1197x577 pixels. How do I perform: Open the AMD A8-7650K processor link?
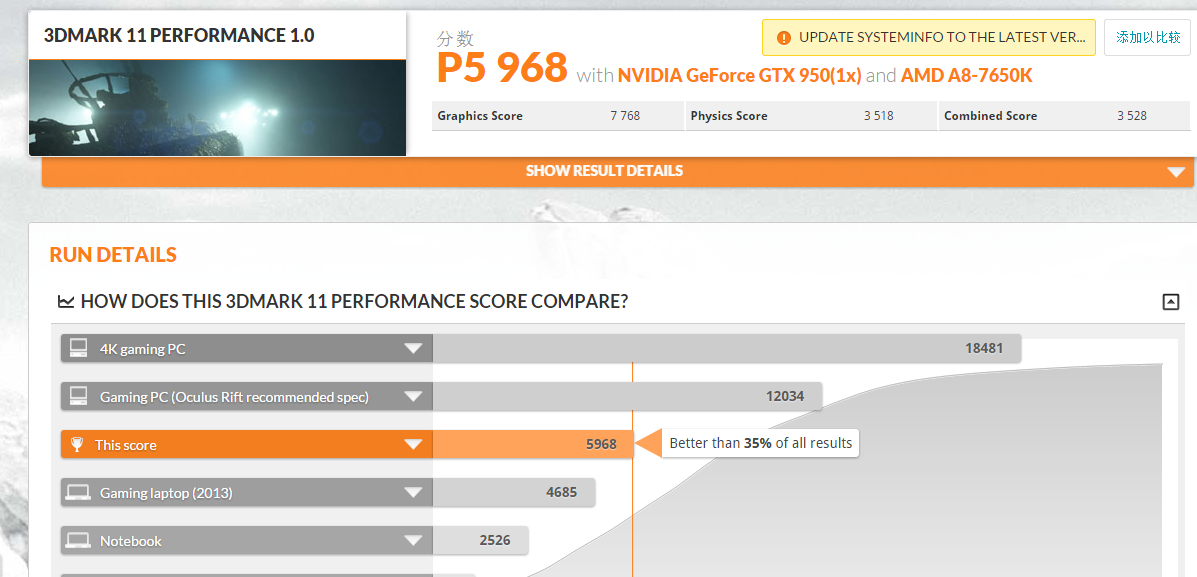coord(966,76)
